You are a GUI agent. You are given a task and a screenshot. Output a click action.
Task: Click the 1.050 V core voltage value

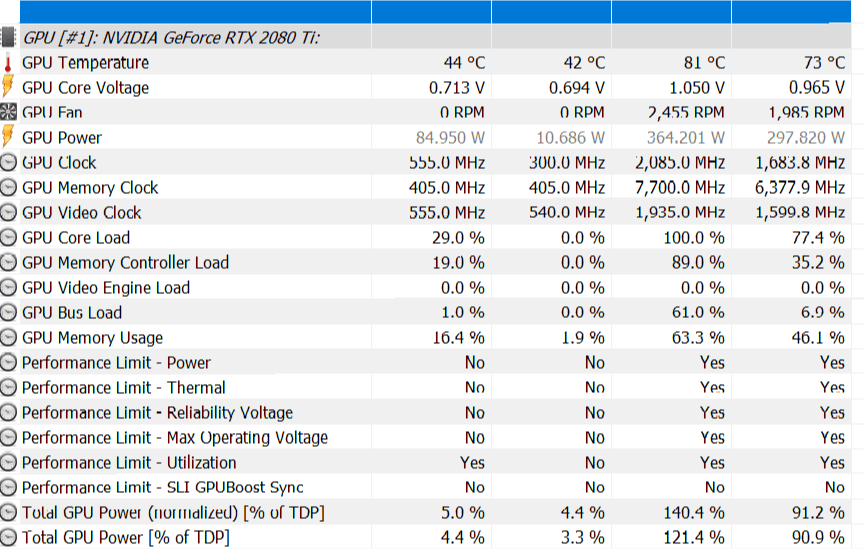pos(696,88)
